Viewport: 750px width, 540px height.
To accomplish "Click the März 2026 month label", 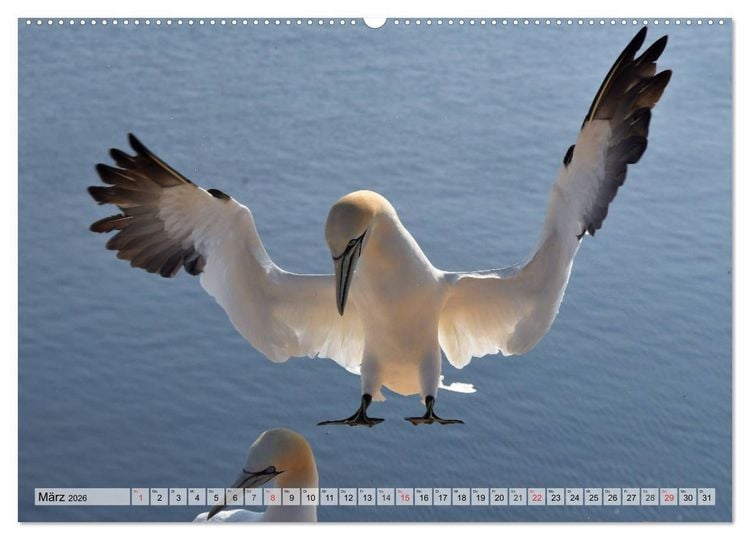I will [x=63, y=497].
